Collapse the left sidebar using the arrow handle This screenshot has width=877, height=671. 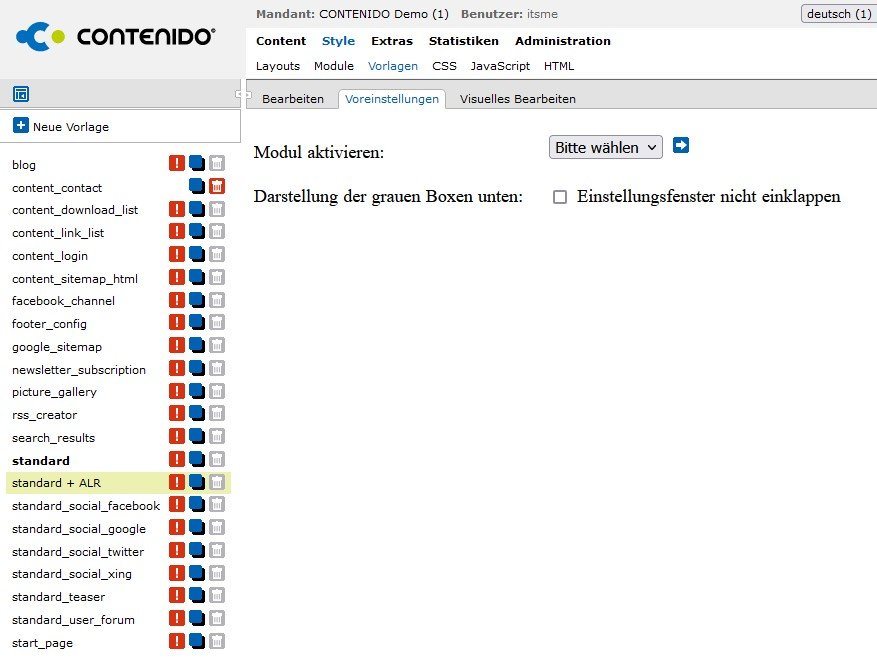coord(240,94)
